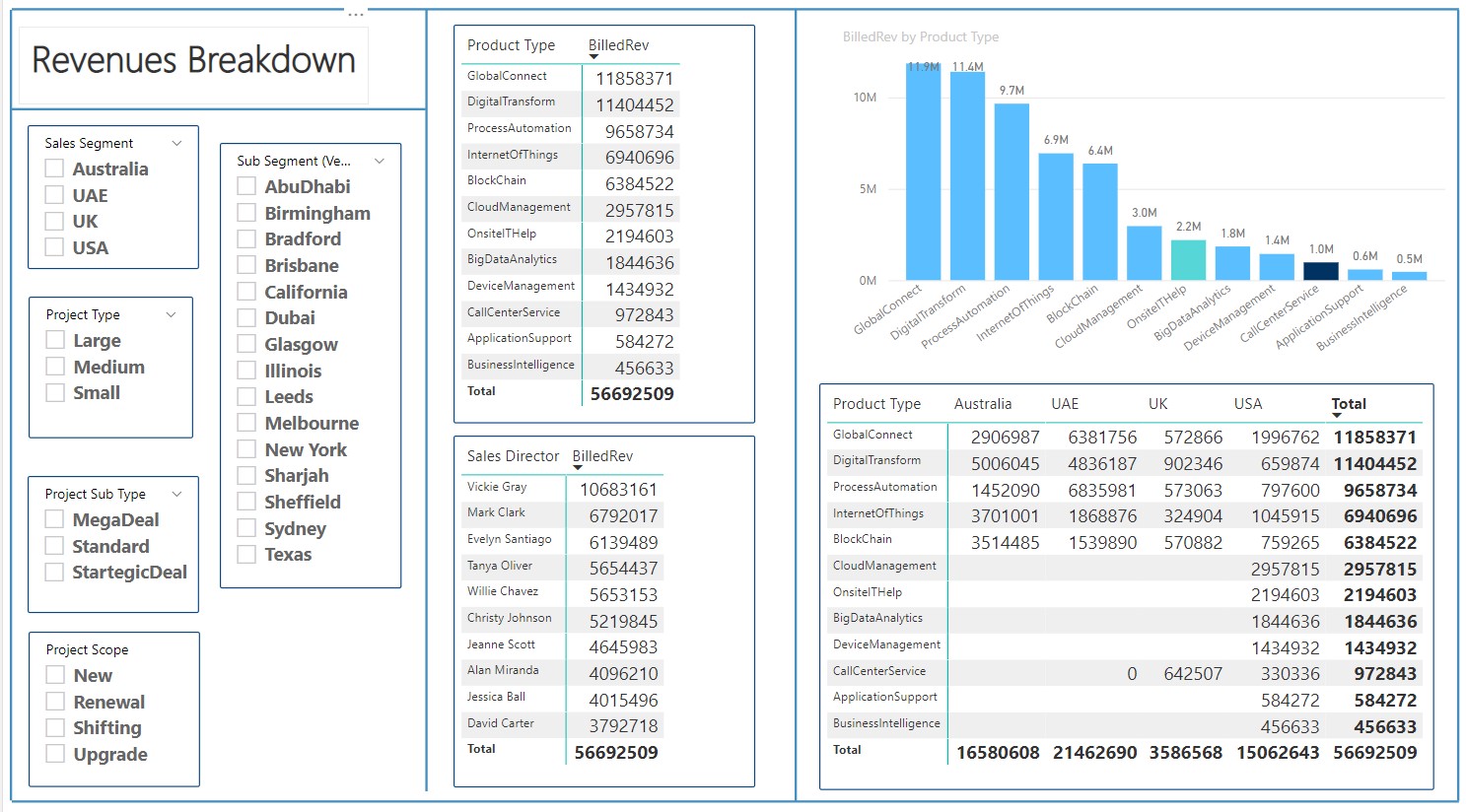Check the Small project type option

pos(55,392)
